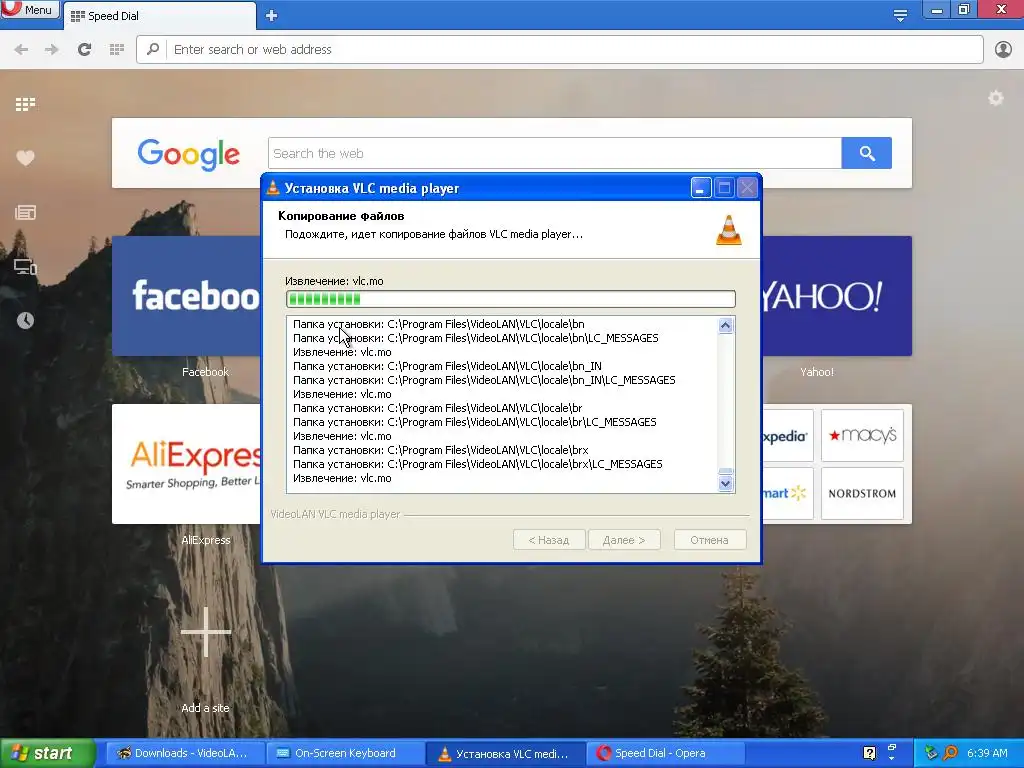Click the log scrollbar up arrow
The width and height of the screenshot is (1024, 768).
726,325
